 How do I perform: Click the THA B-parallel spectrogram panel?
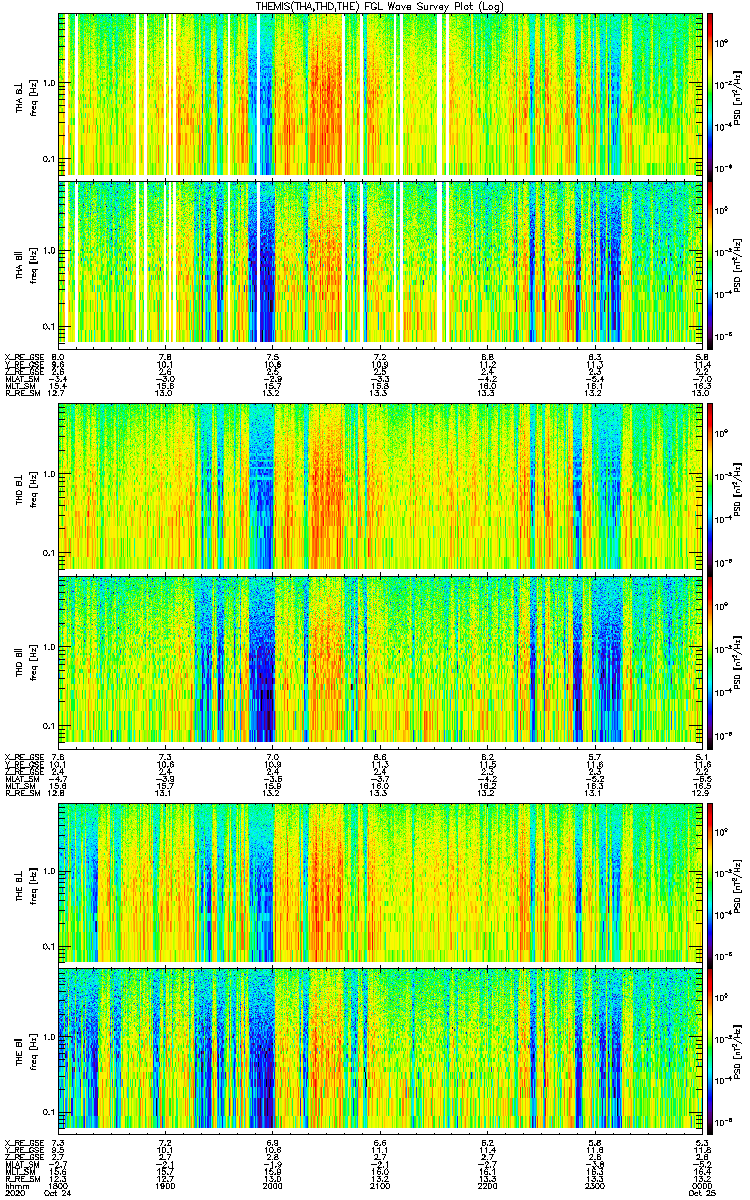click(x=381, y=262)
